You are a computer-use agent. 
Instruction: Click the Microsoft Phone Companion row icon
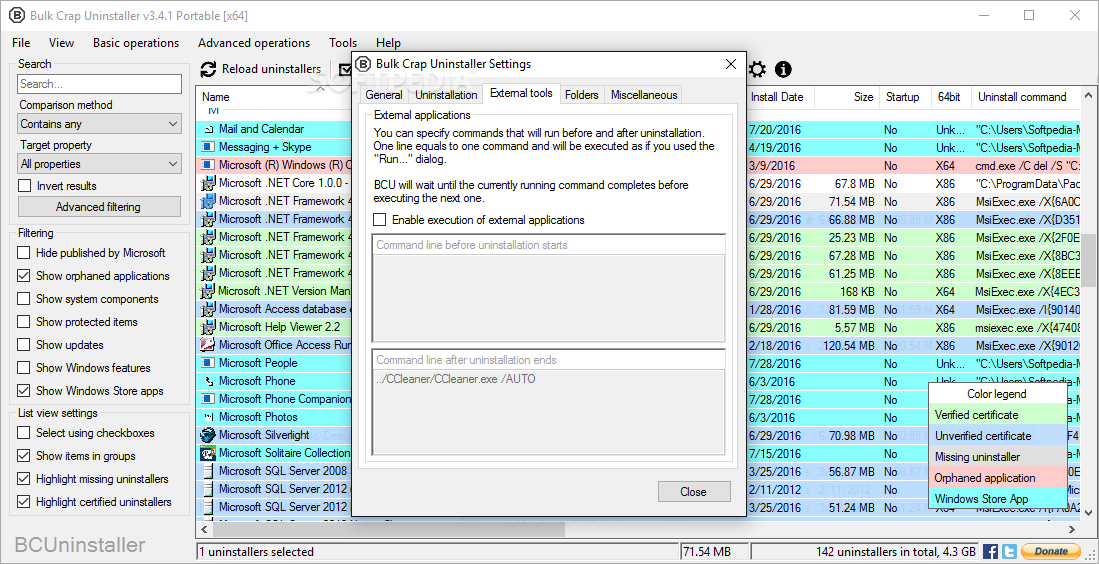(x=207, y=399)
